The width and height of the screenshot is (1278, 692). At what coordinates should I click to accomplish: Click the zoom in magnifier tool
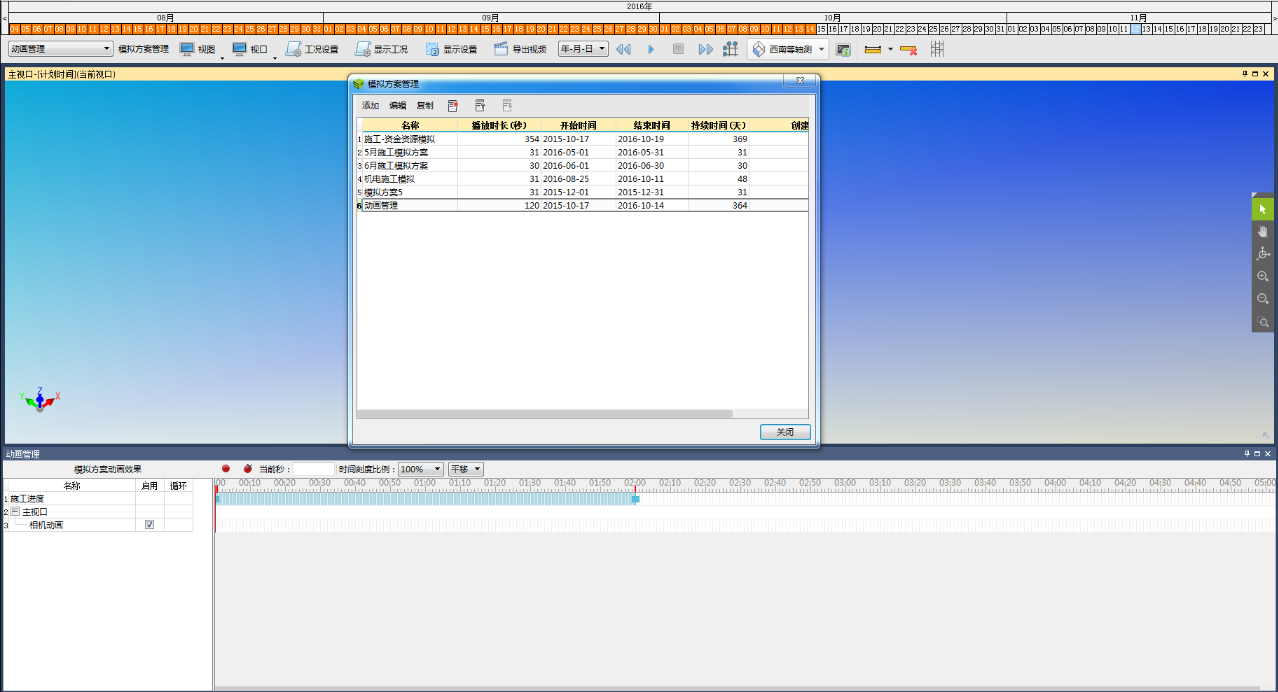[x=1263, y=277]
